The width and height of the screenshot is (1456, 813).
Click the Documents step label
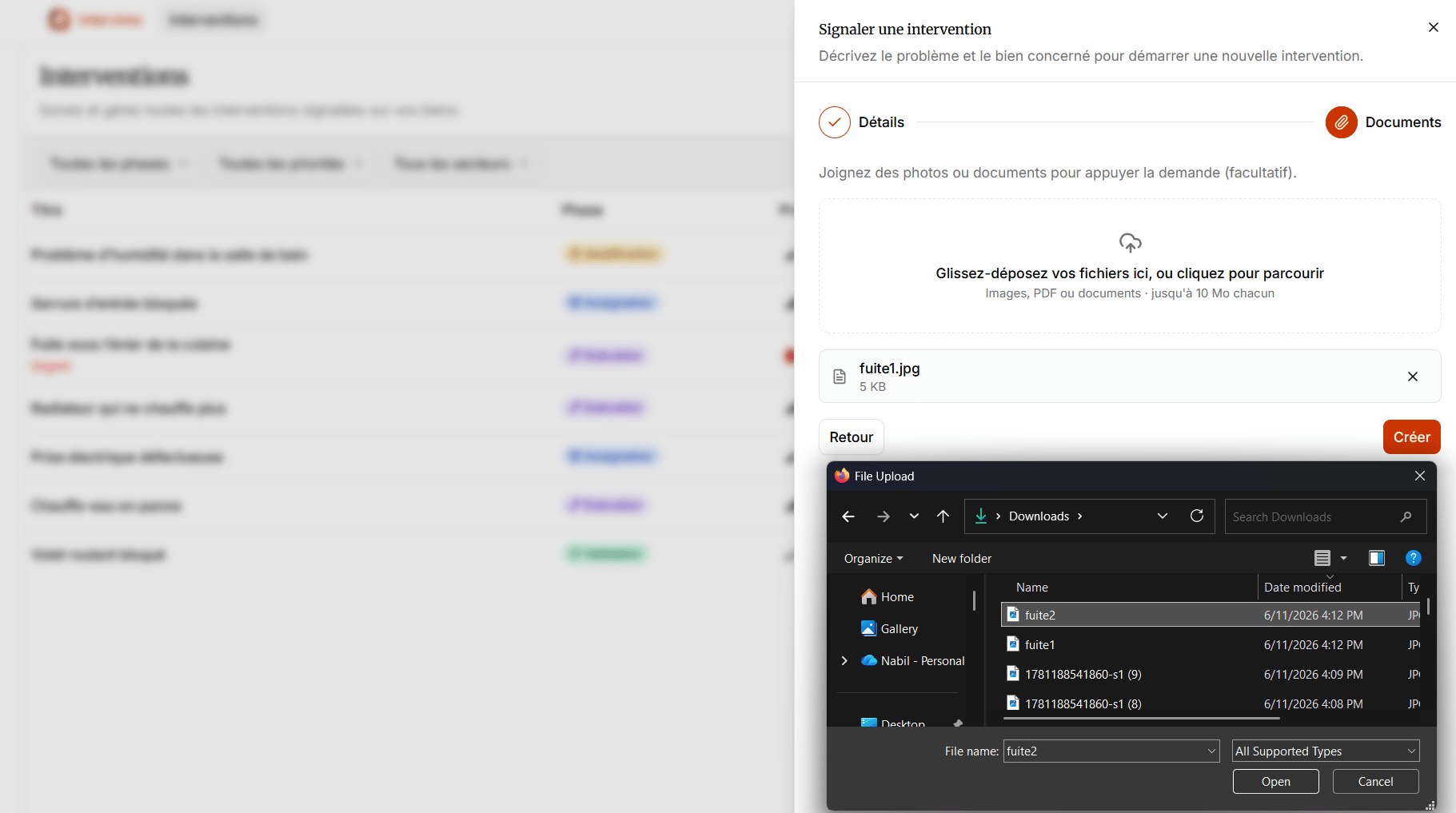pyautogui.click(x=1402, y=122)
